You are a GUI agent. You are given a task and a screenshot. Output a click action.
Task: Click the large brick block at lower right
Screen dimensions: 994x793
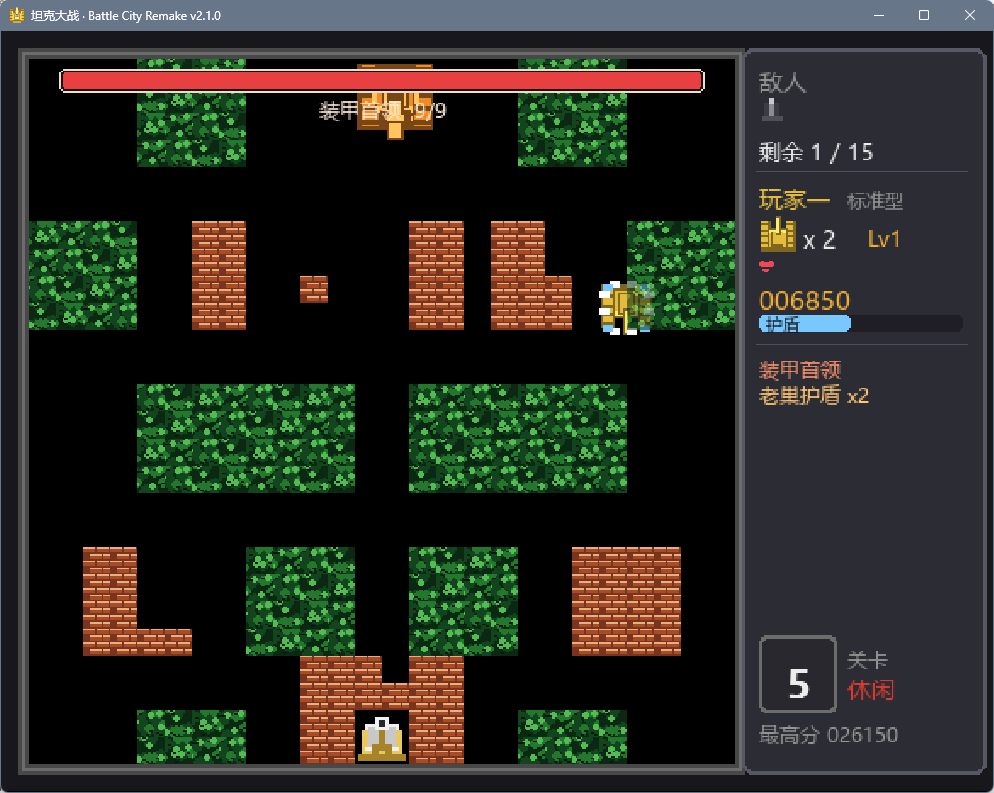pyautogui.click(x=626, y=601)
